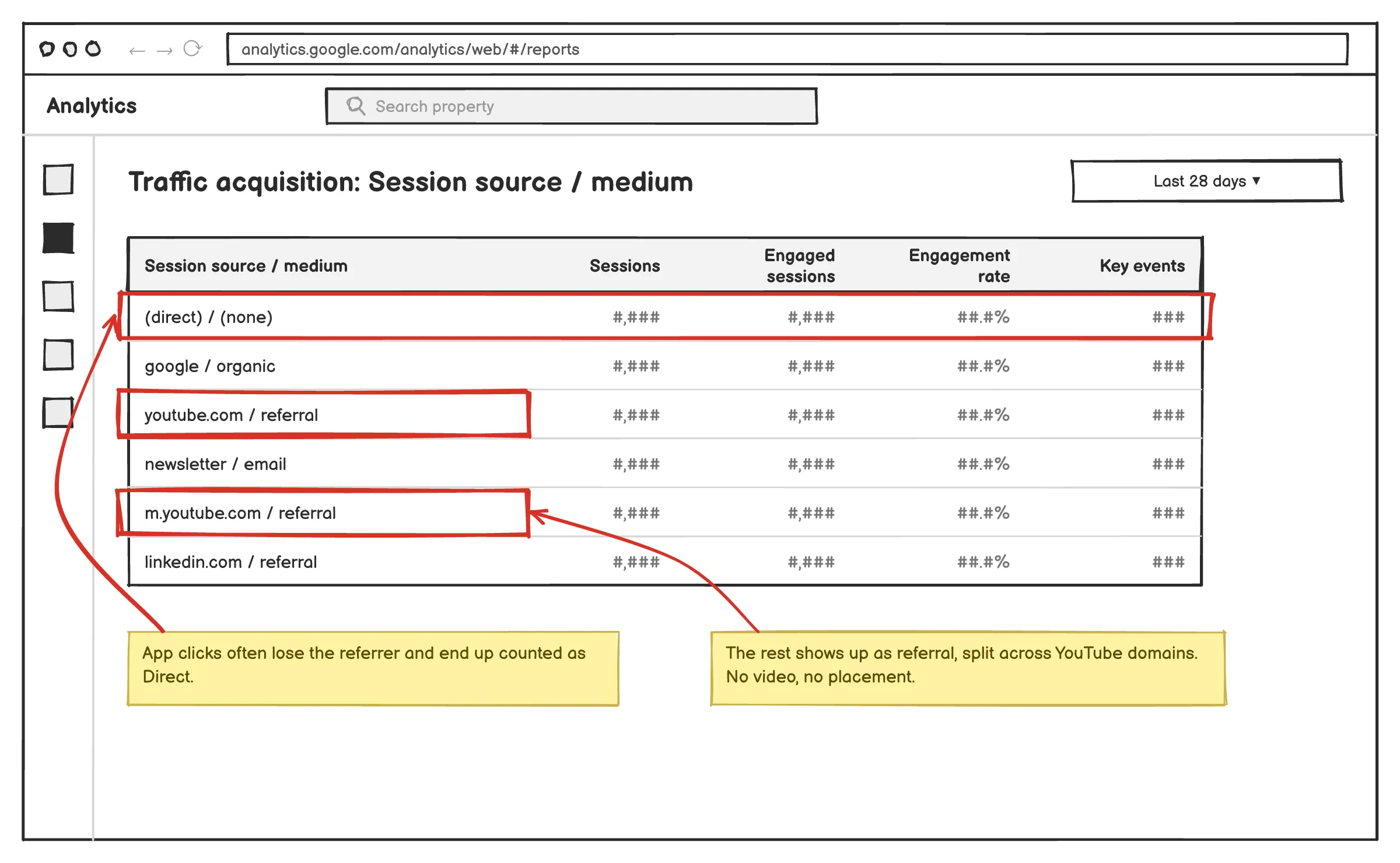Select the (direct) / (none) row label

point(209,317)
